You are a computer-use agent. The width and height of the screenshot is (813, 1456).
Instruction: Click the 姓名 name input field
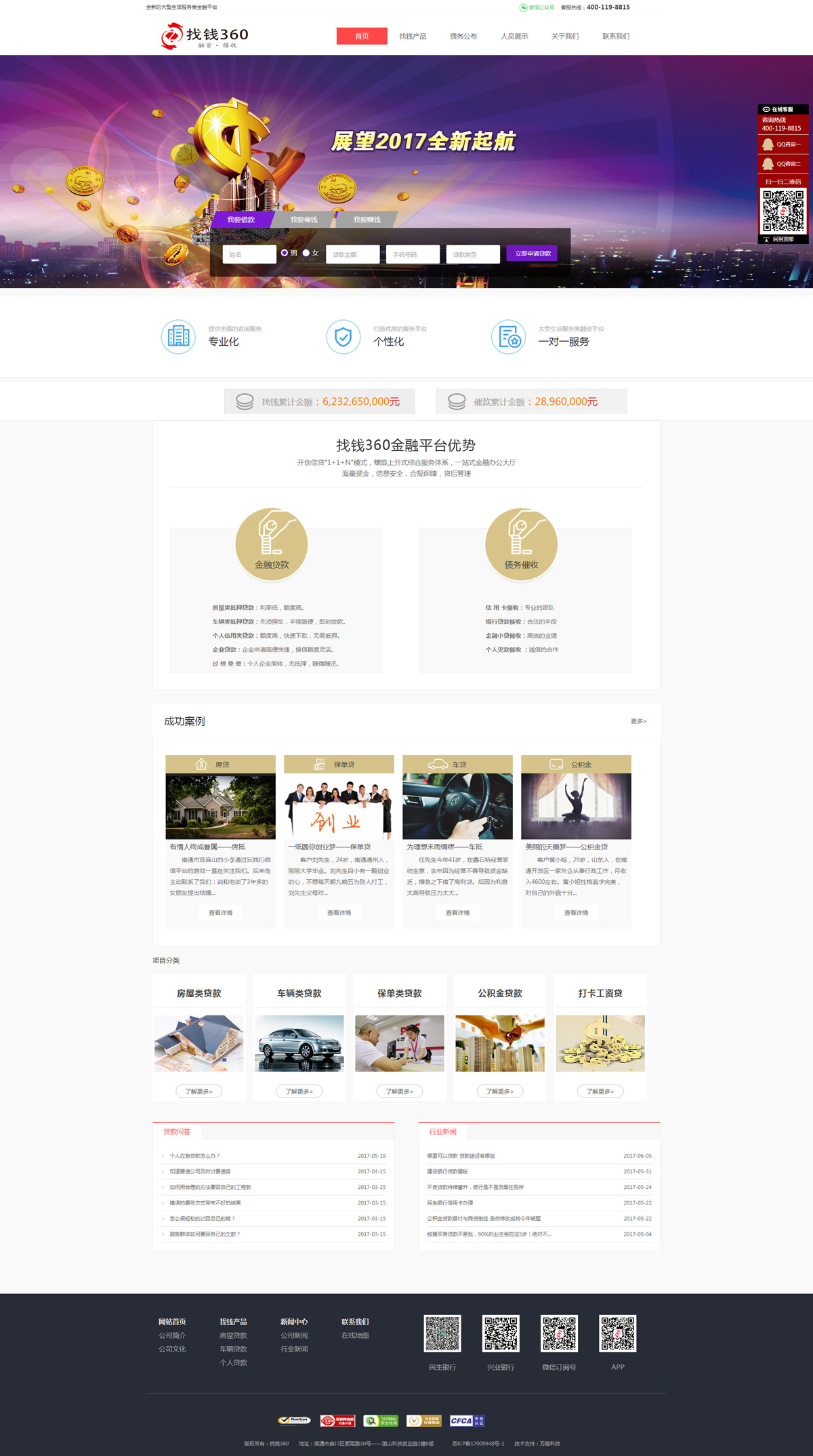tap(249, 254)
